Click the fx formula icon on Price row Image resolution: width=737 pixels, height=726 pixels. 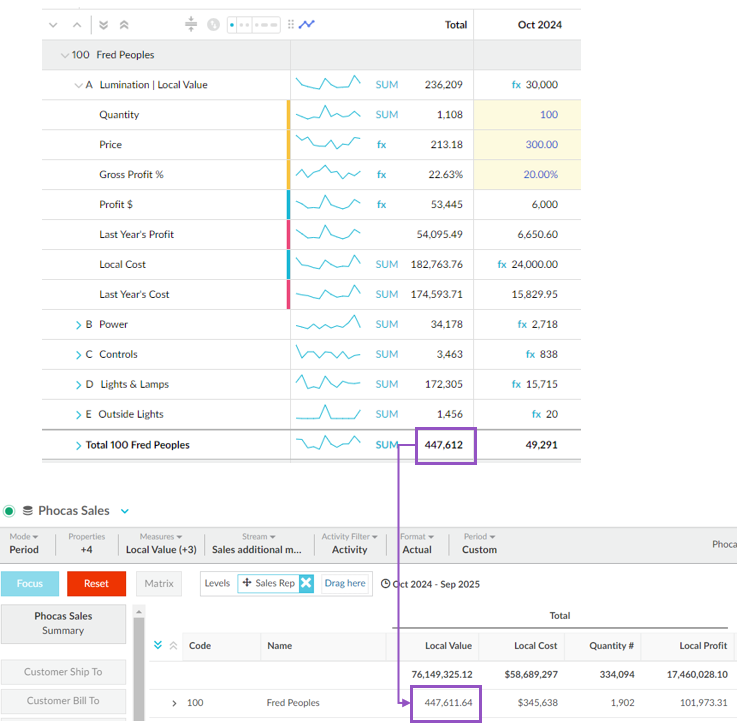point(381,145)
